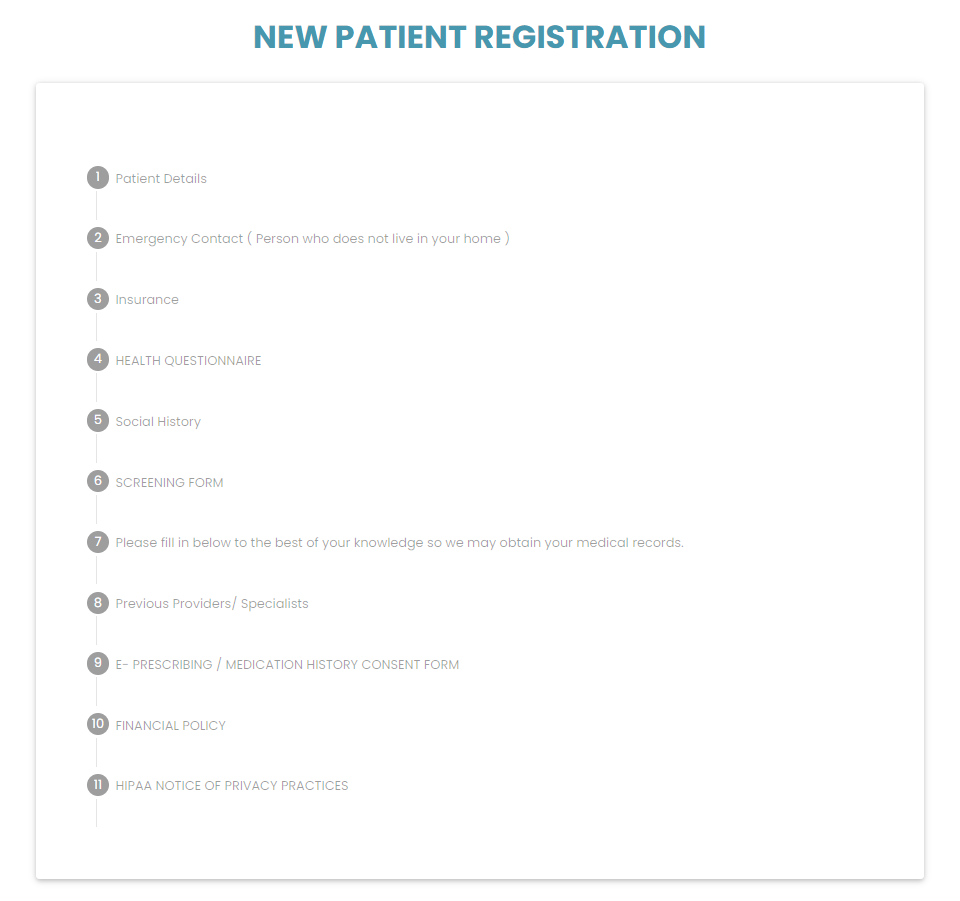This screenshot has width=960, height=901.
Task: Open HIPAA NOTICE OF PRIVACY PRACTICES
Action: point(231,785)
